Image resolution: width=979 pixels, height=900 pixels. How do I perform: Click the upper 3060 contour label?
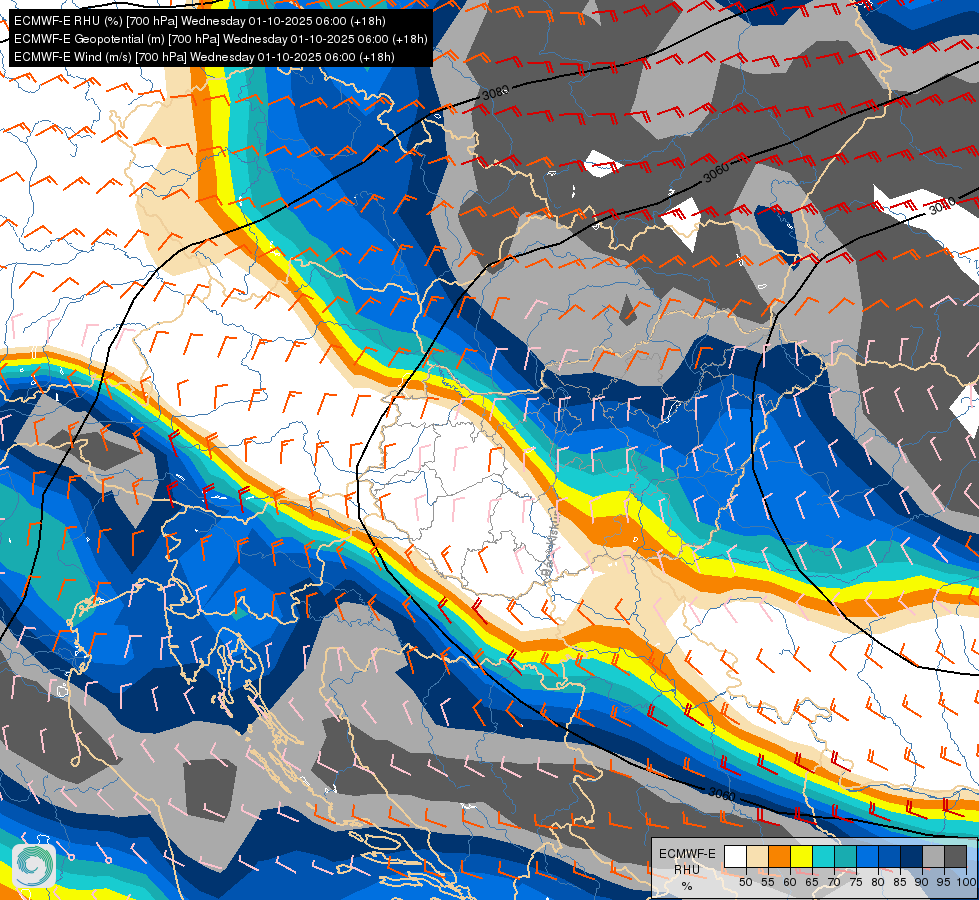716,172
